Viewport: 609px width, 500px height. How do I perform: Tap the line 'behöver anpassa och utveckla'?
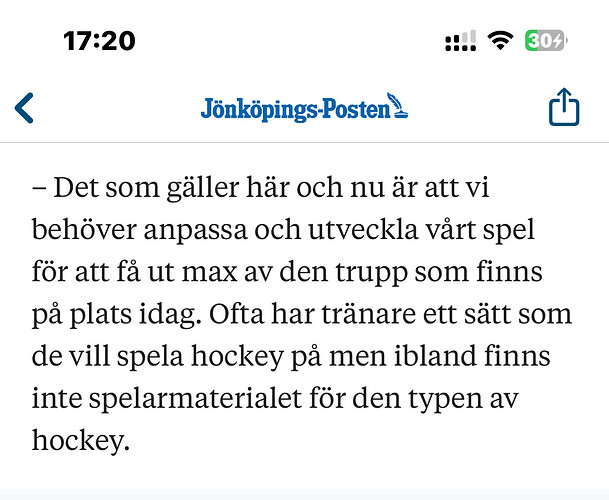coord(225,230)
